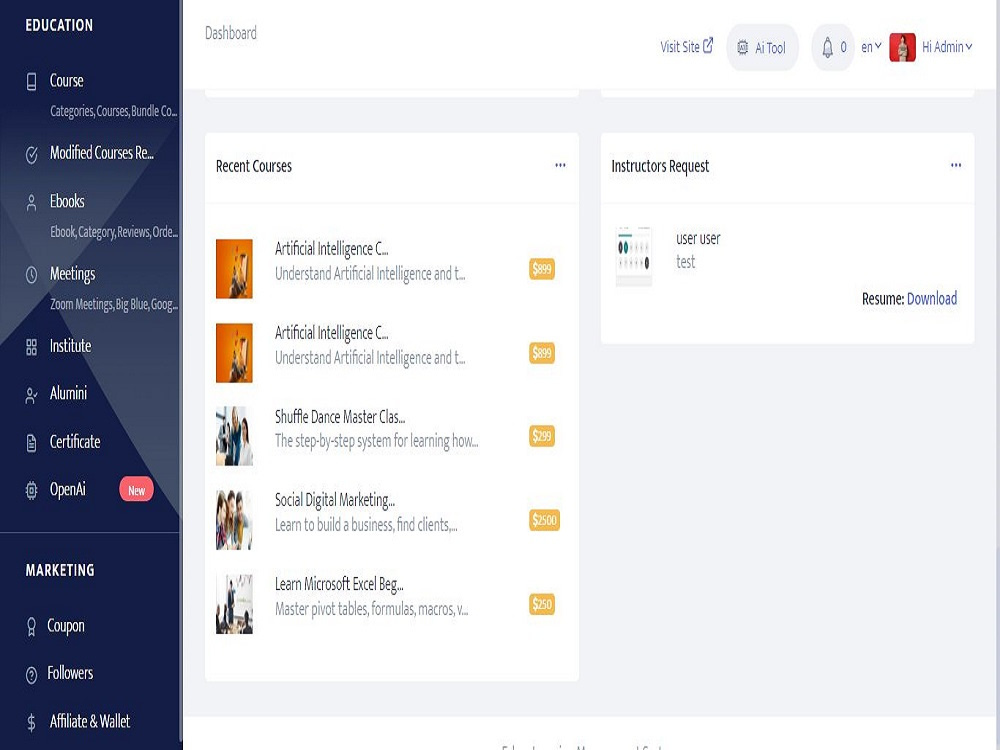Screen dimensions: 1000x750
Task: Click Ebook, Category, Reviews, Orde... subtitle
Action: (x=114, y=232)
